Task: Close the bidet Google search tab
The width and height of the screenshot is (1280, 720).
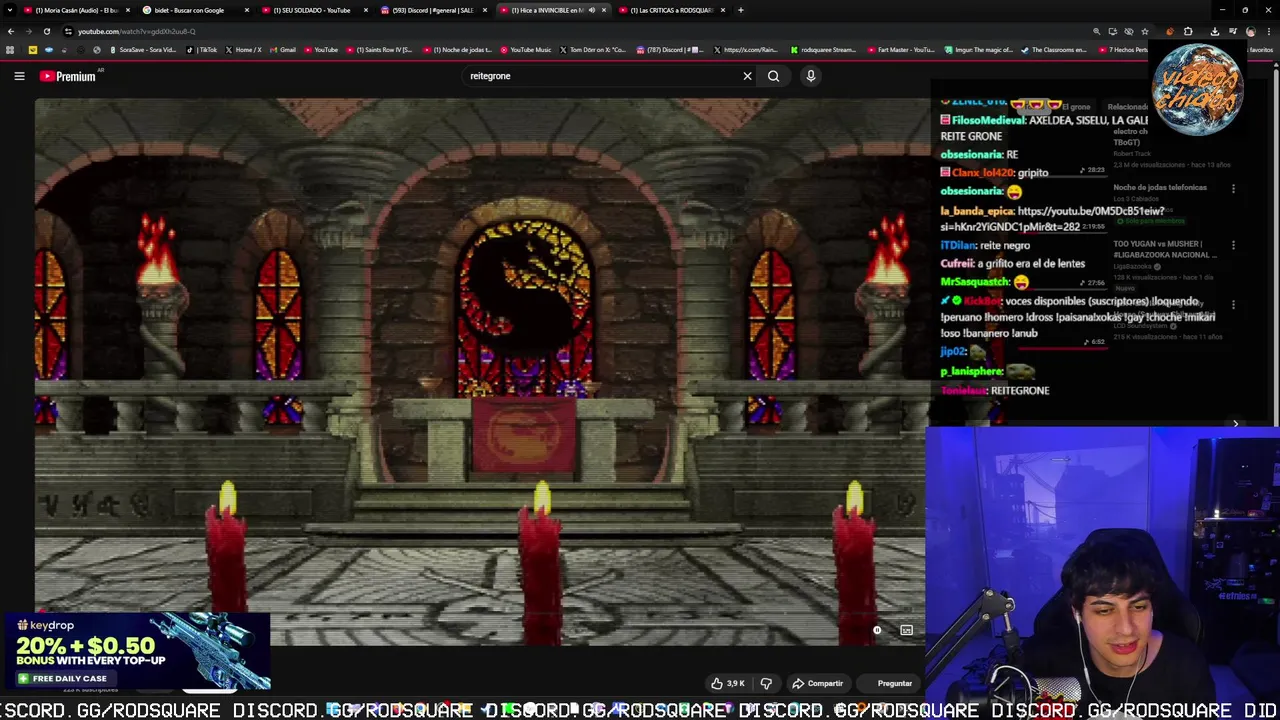Action: (x=247, y=10)
